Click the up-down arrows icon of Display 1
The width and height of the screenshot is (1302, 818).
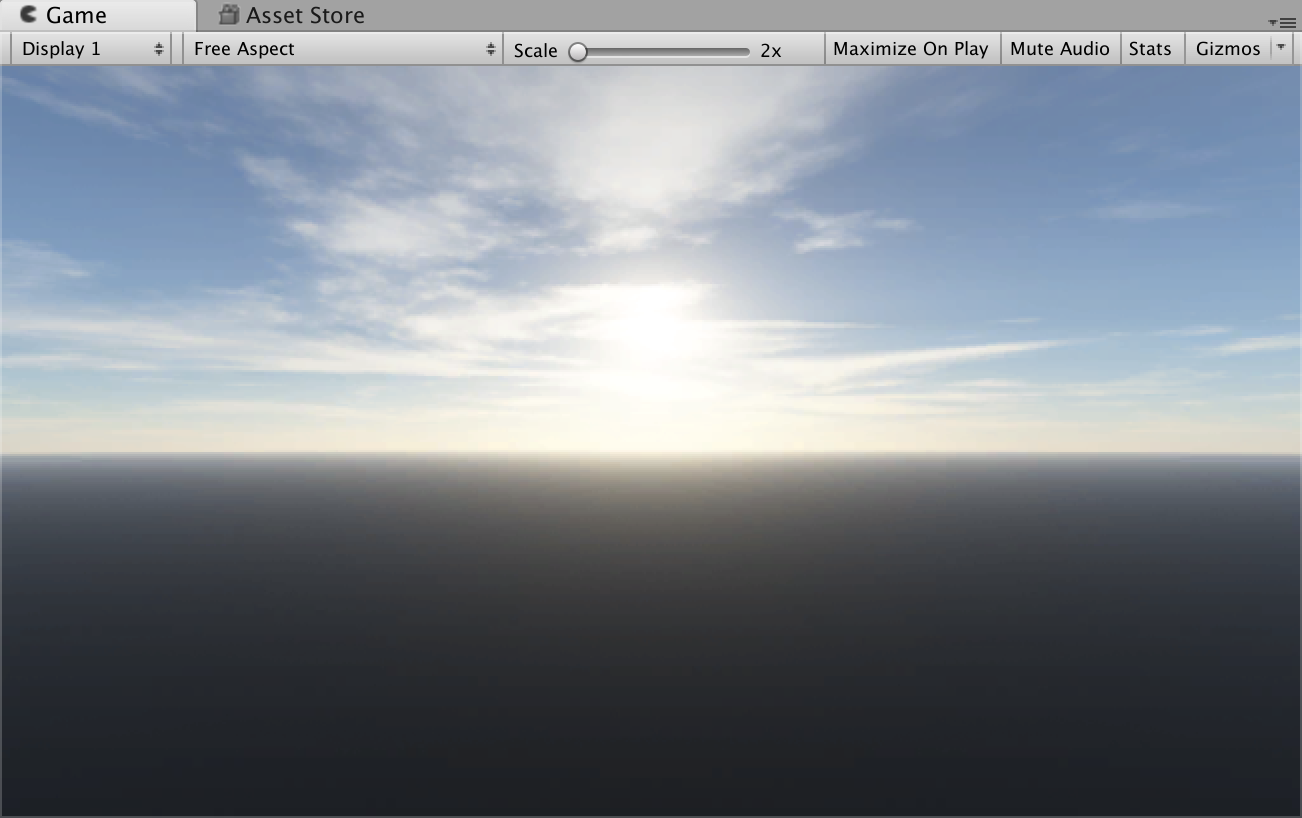click(158, 49)
